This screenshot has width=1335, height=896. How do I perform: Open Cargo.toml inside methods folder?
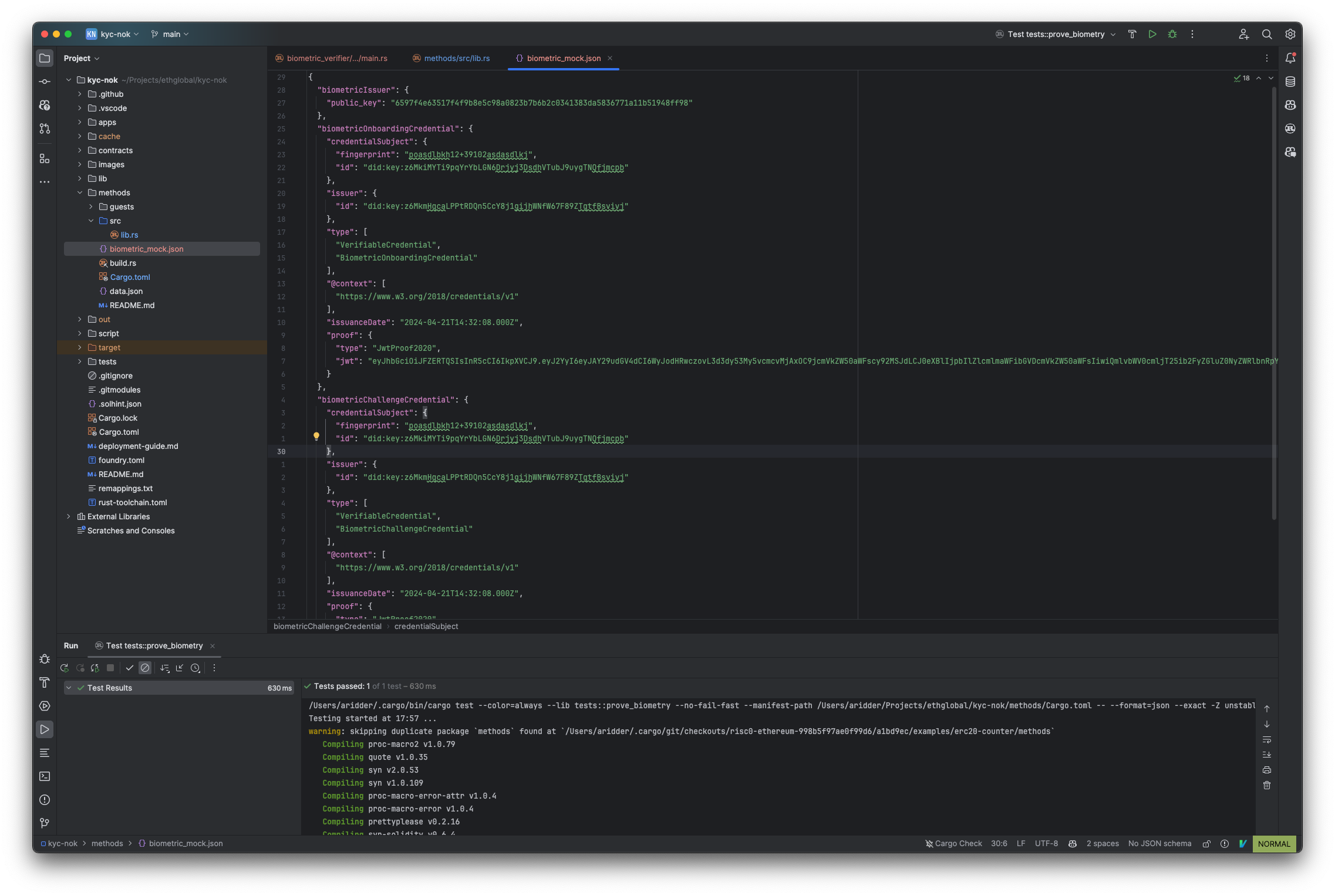coord(124,277)
